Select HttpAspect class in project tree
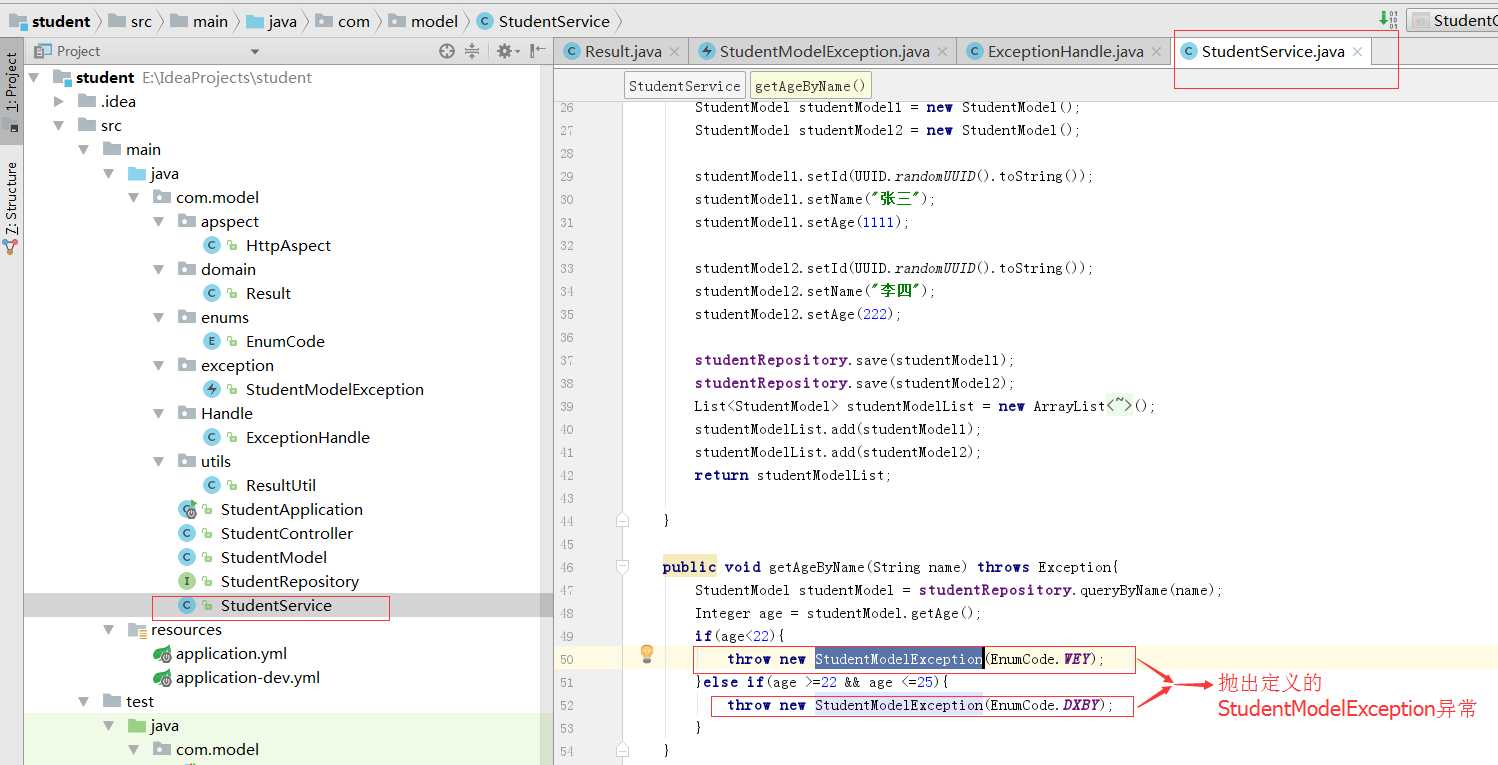This screenshot has height=765, width=1498. (288, 245)
